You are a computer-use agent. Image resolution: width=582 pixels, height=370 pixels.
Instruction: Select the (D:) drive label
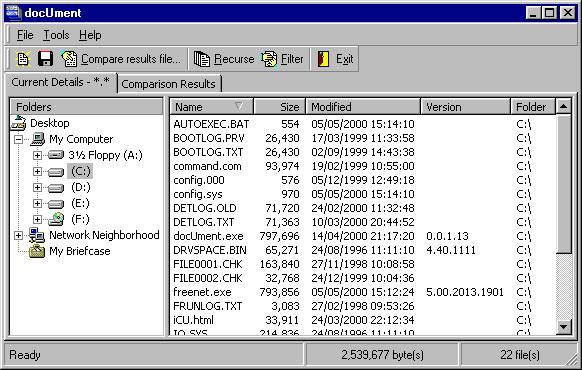tap(81, 187)
